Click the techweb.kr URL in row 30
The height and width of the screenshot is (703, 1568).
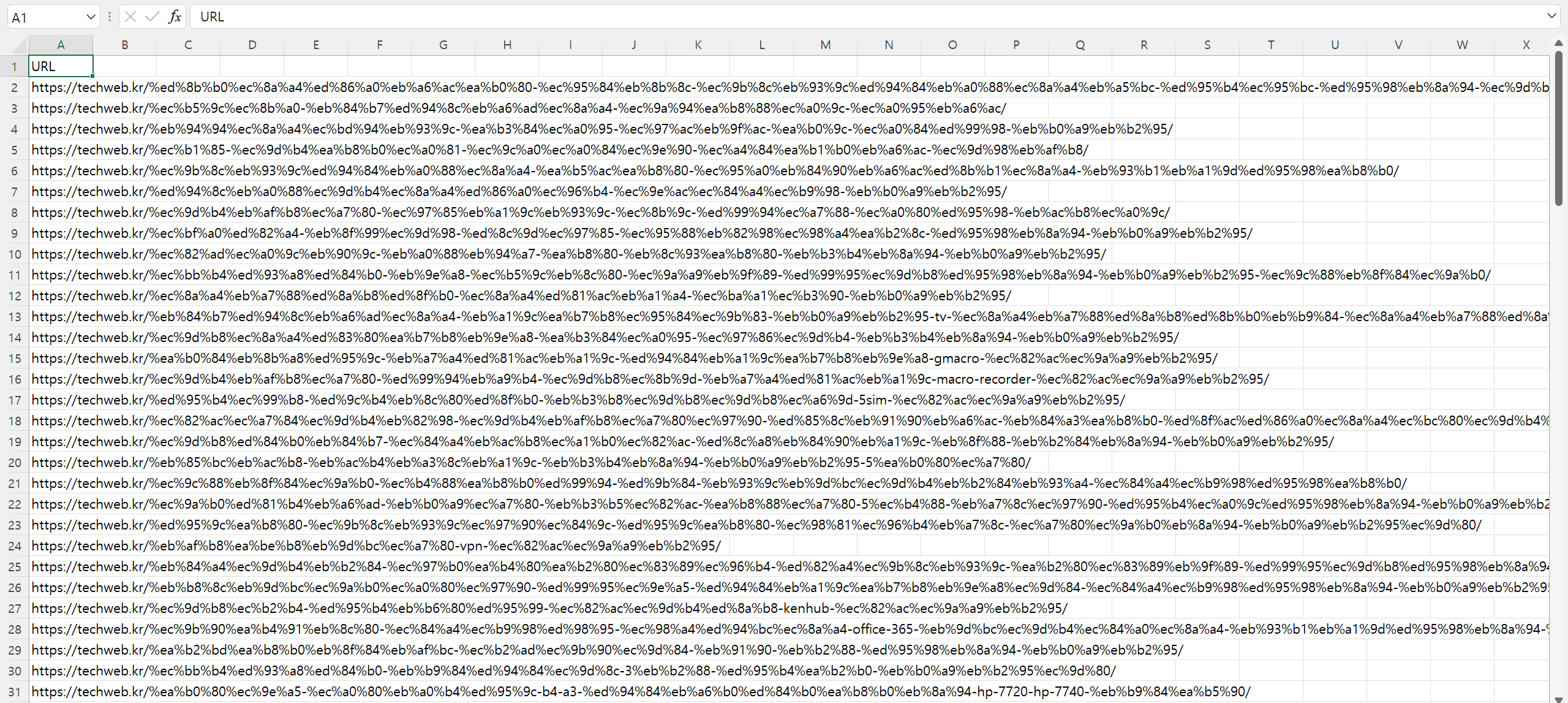[x=574, y=671]
